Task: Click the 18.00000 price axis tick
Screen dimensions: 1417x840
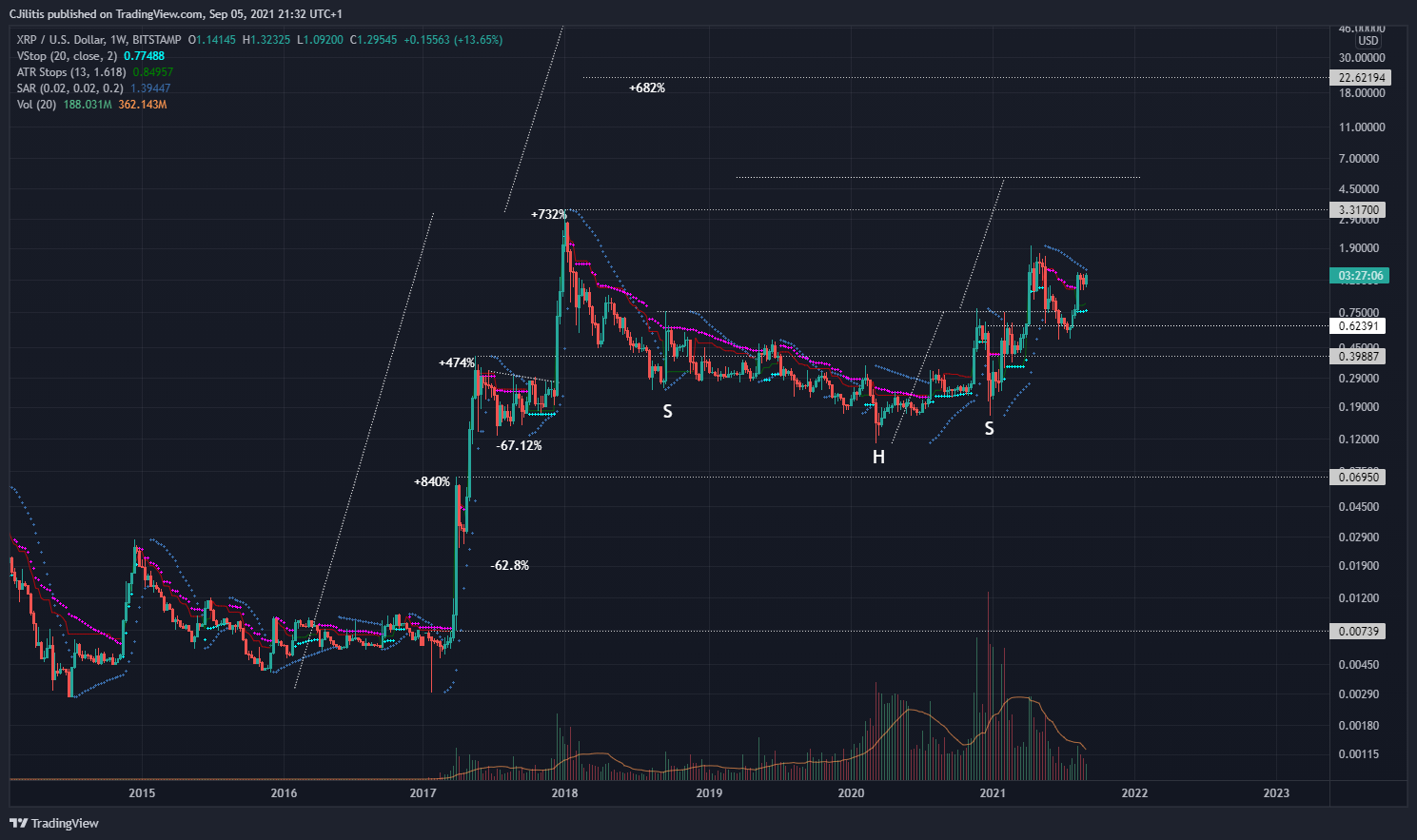Action: coord(1362,93)
